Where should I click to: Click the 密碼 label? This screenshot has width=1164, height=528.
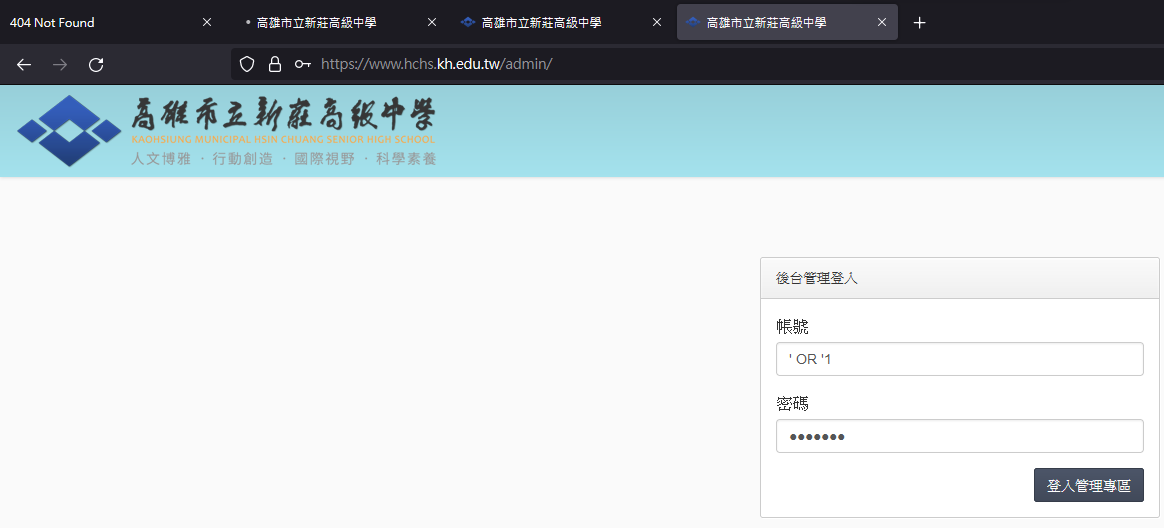pyautogui.click(x=792, y=403)
